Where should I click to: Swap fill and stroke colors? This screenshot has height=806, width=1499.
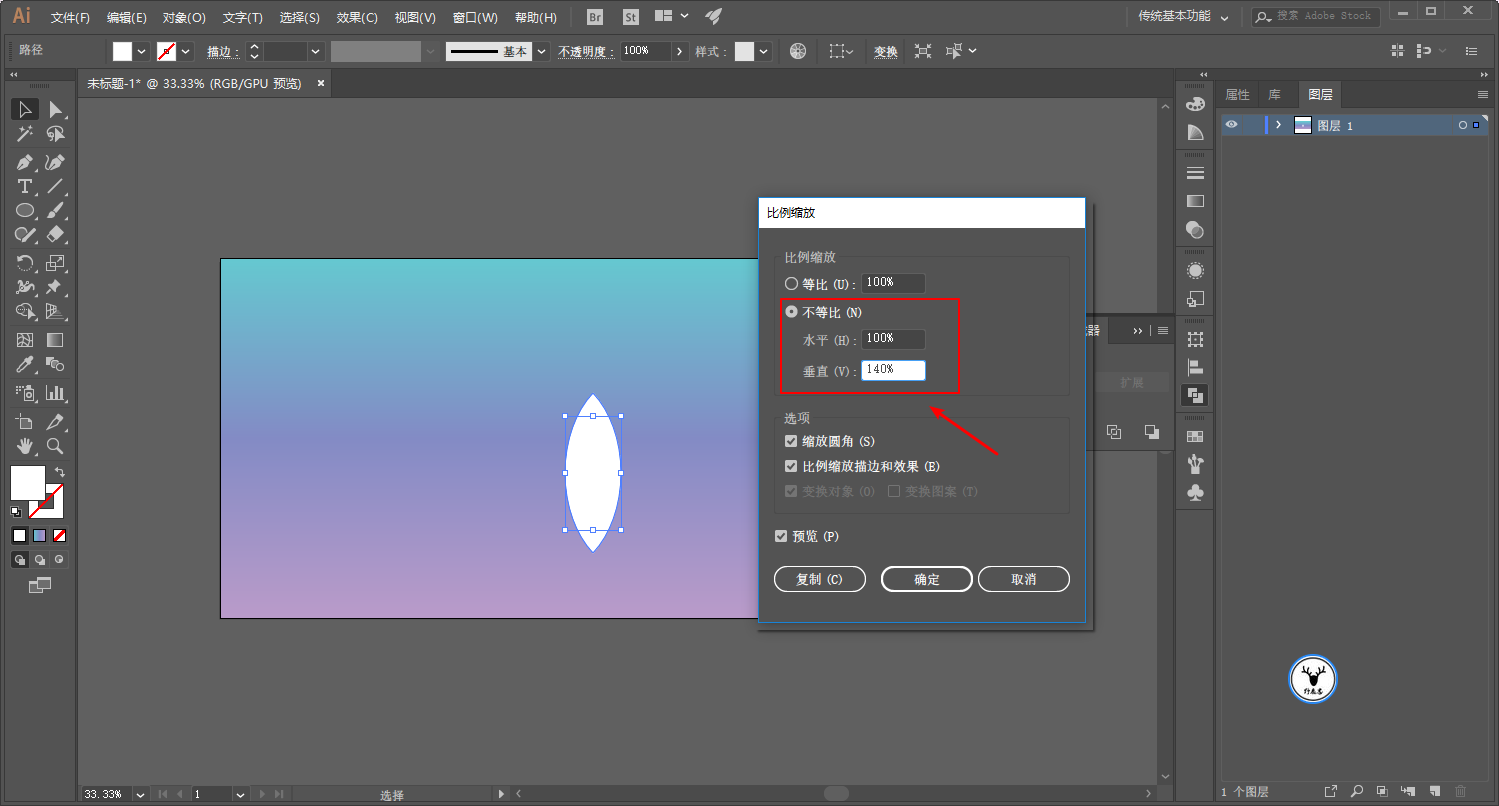point(60,472)
